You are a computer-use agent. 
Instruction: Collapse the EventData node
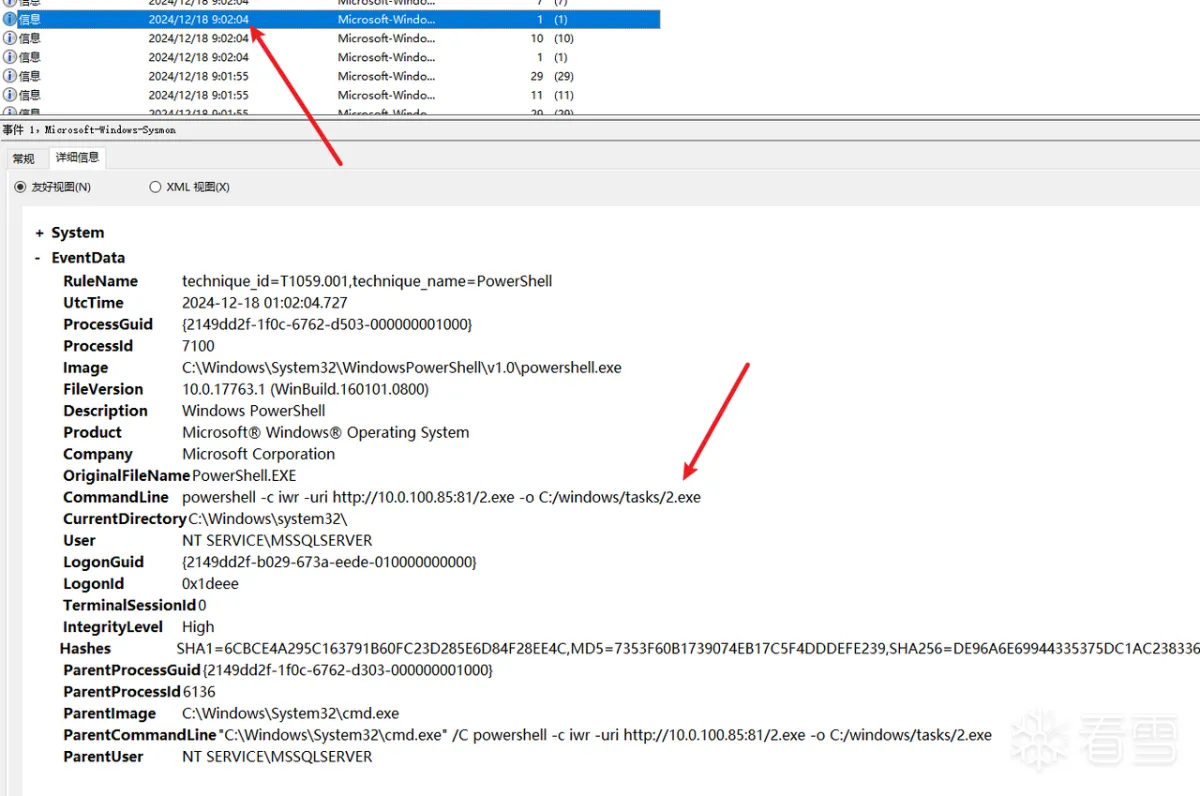click(38, 258)
